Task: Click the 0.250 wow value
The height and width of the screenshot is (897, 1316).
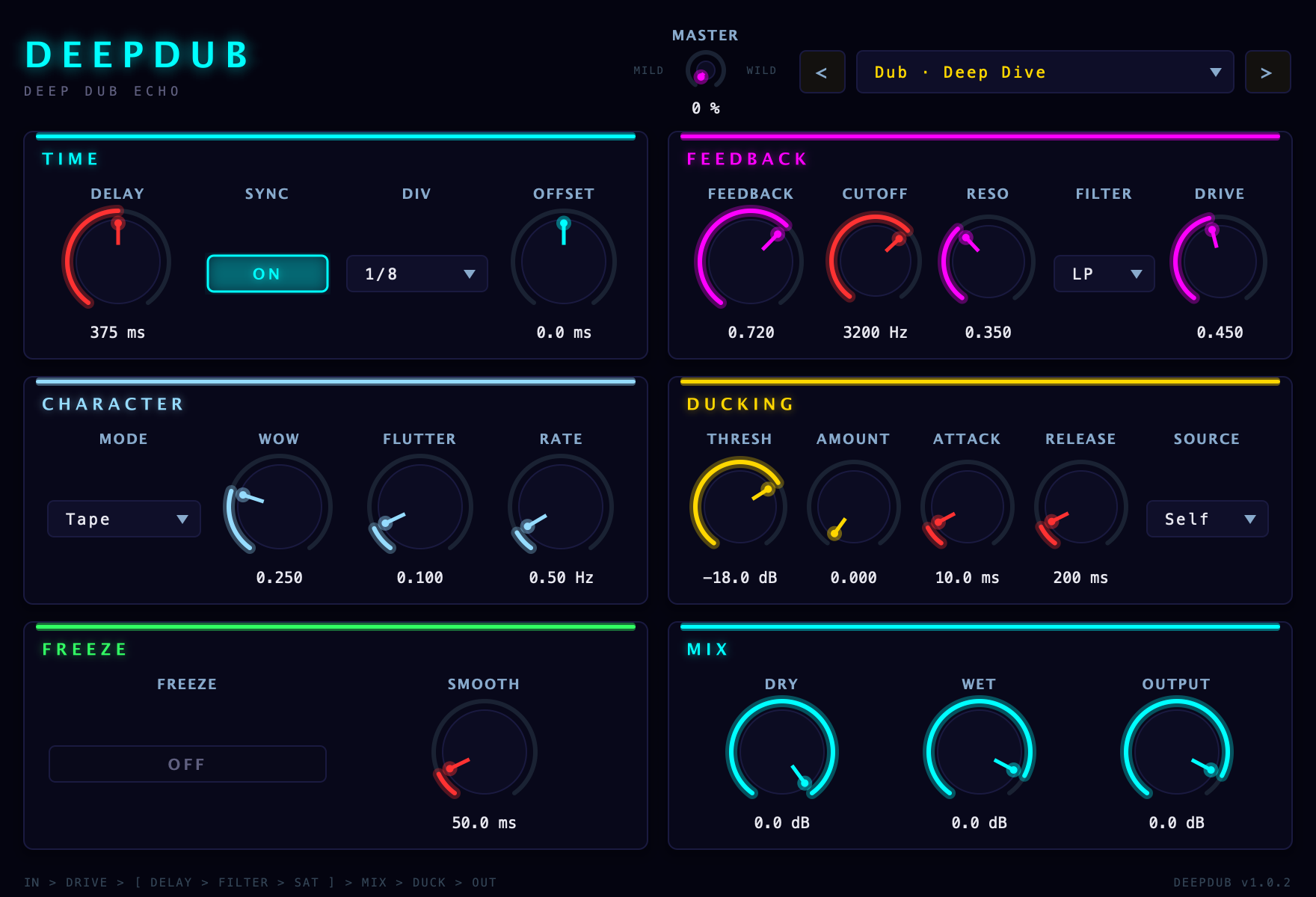Action: coord(279,578)
